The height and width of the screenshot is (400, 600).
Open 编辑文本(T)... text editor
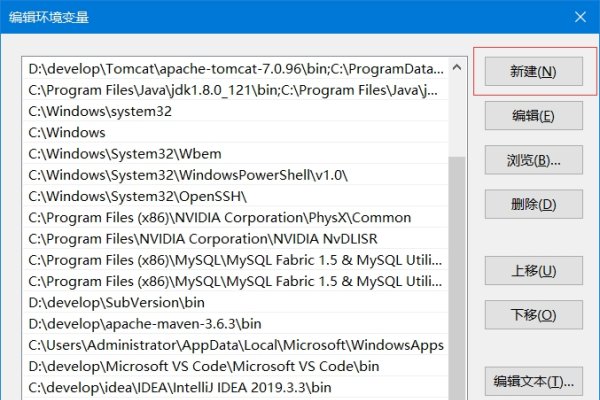pos(533,381)
